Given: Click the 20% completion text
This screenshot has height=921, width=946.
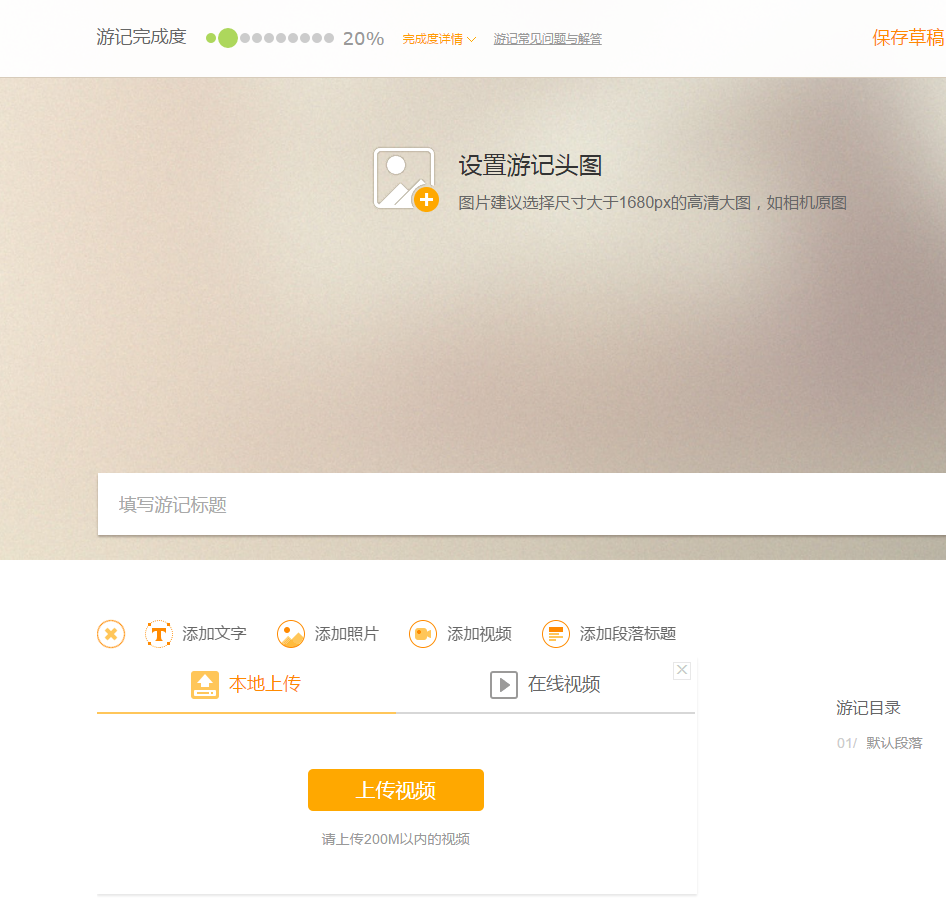Looking at the screenshot, I should click(x=363, y=39).
